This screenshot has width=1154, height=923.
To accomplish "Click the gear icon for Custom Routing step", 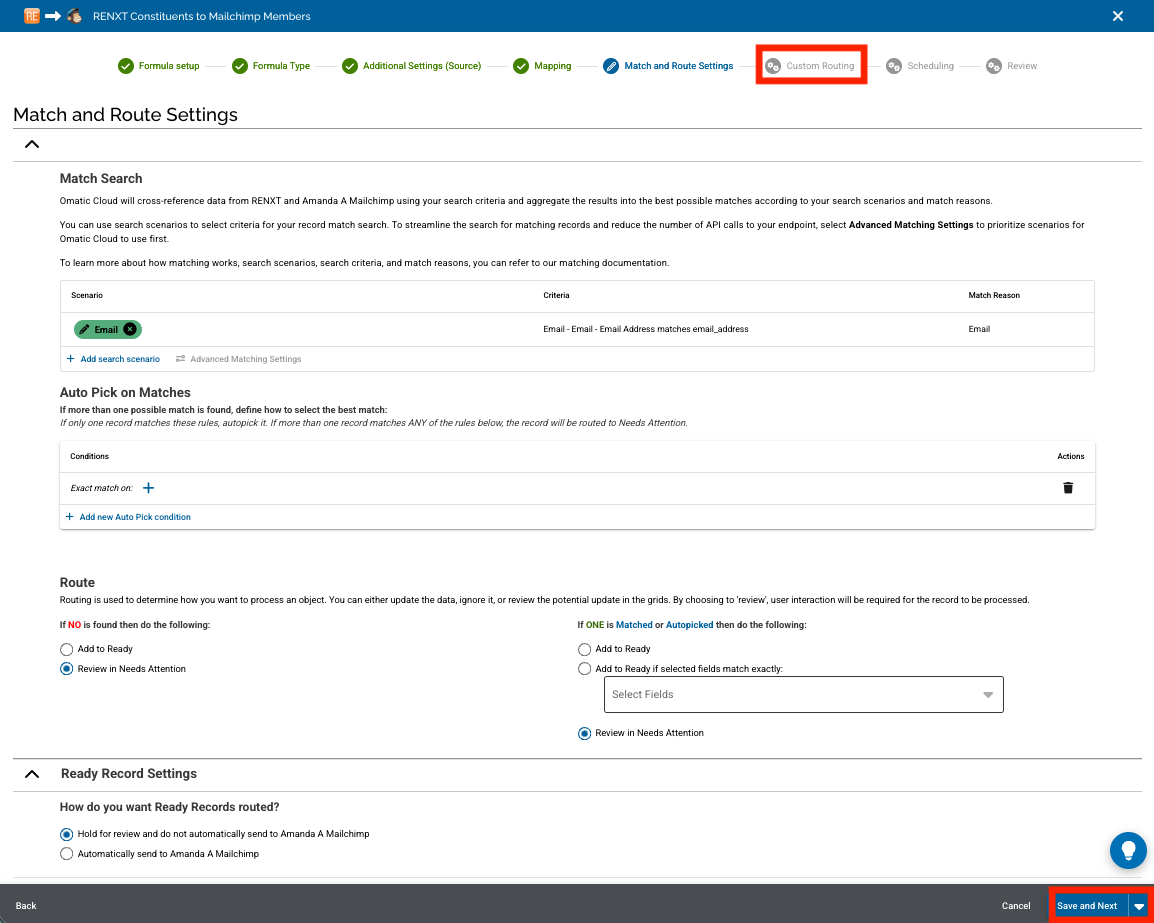I will pyautogui.click(x=773, y=66).
